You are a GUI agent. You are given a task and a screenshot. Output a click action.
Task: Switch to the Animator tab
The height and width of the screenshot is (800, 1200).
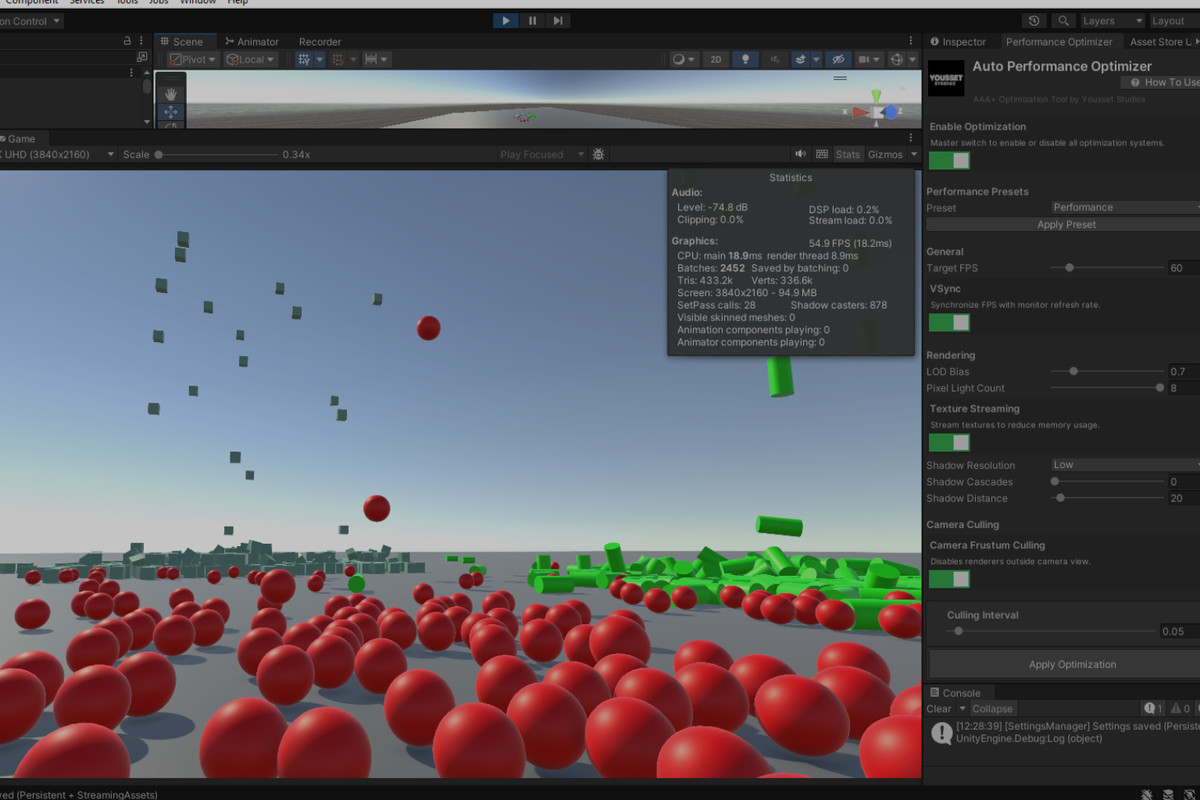click(x=251, y=41)
